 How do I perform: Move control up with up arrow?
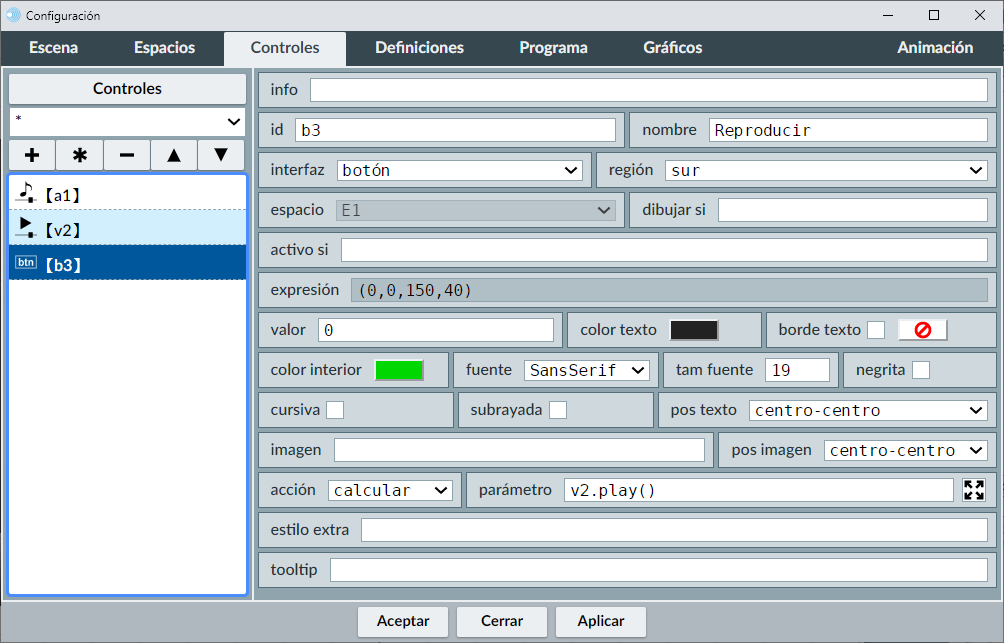[174, 155]
